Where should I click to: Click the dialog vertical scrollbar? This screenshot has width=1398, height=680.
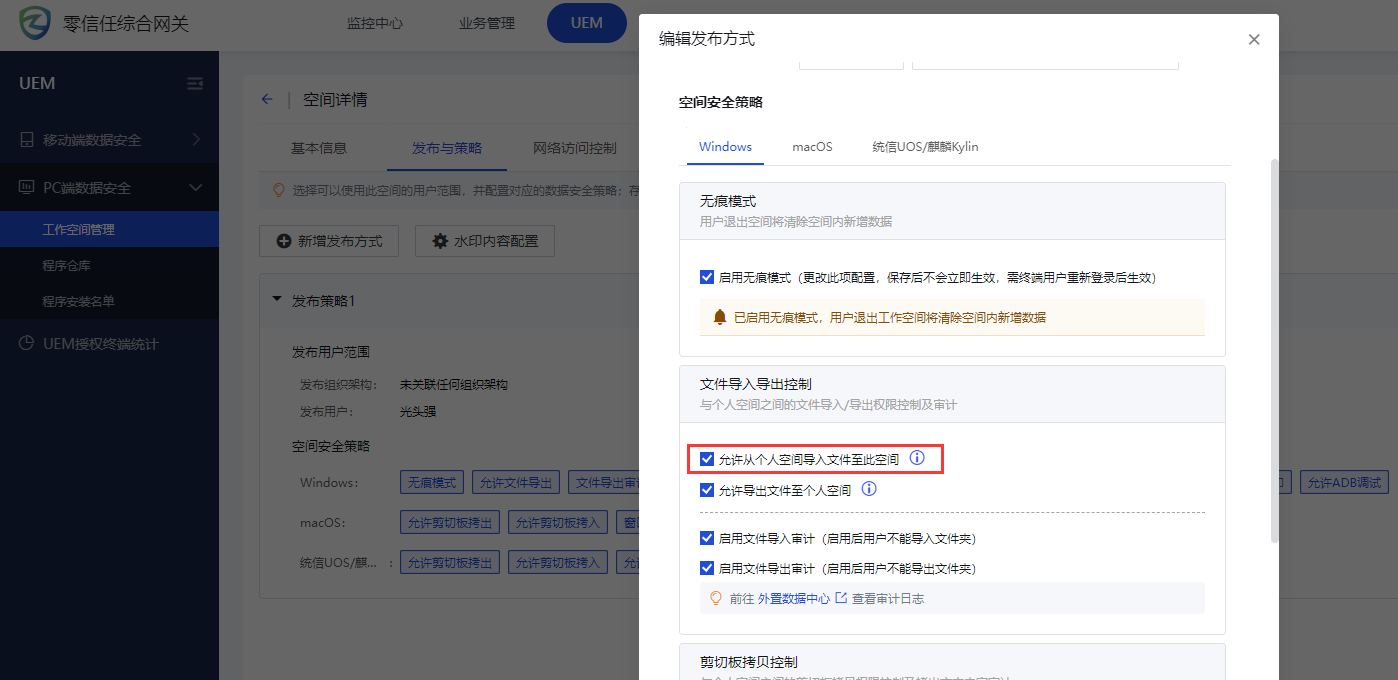point(1274,350)
